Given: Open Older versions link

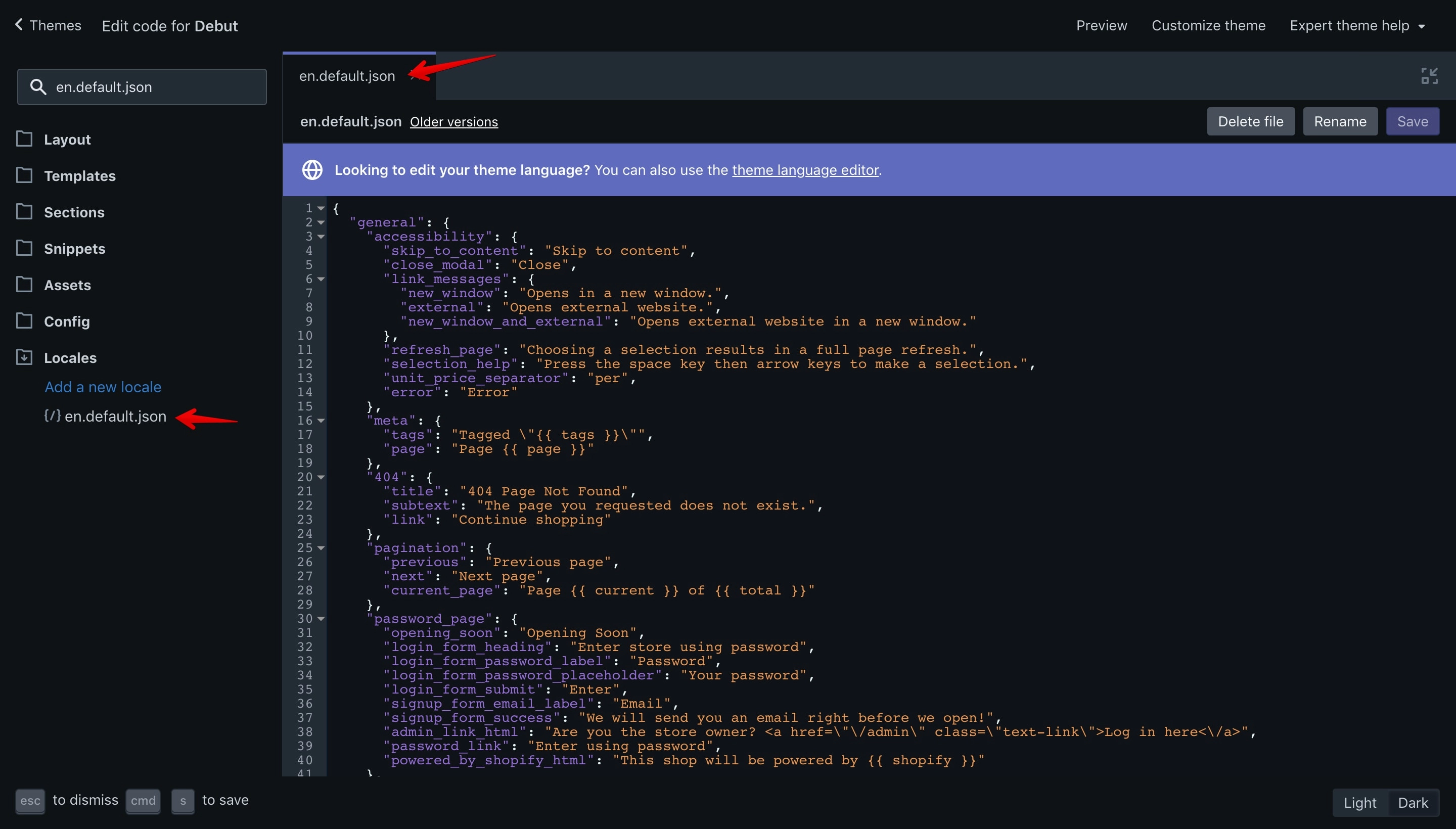Looking at the screenshot, I should click(x=454, y=122).
